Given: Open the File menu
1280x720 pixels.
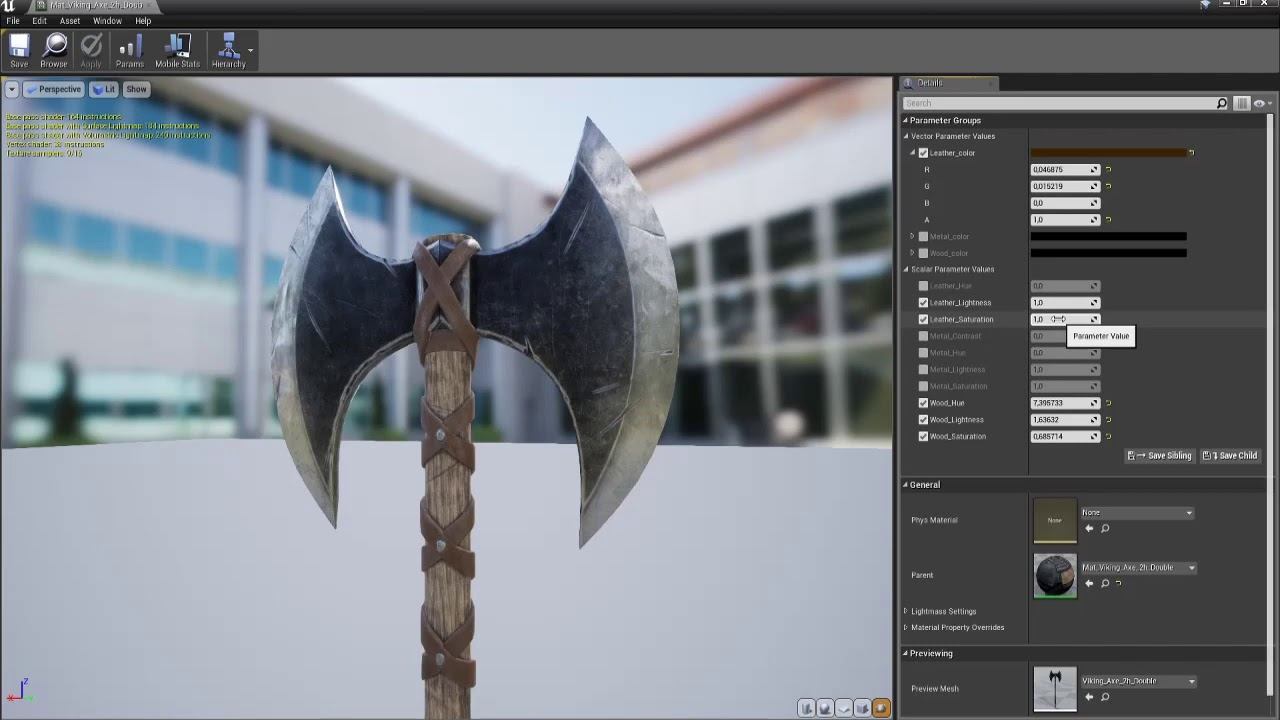Looking at the screenshot, I should (x=13, y=21).
